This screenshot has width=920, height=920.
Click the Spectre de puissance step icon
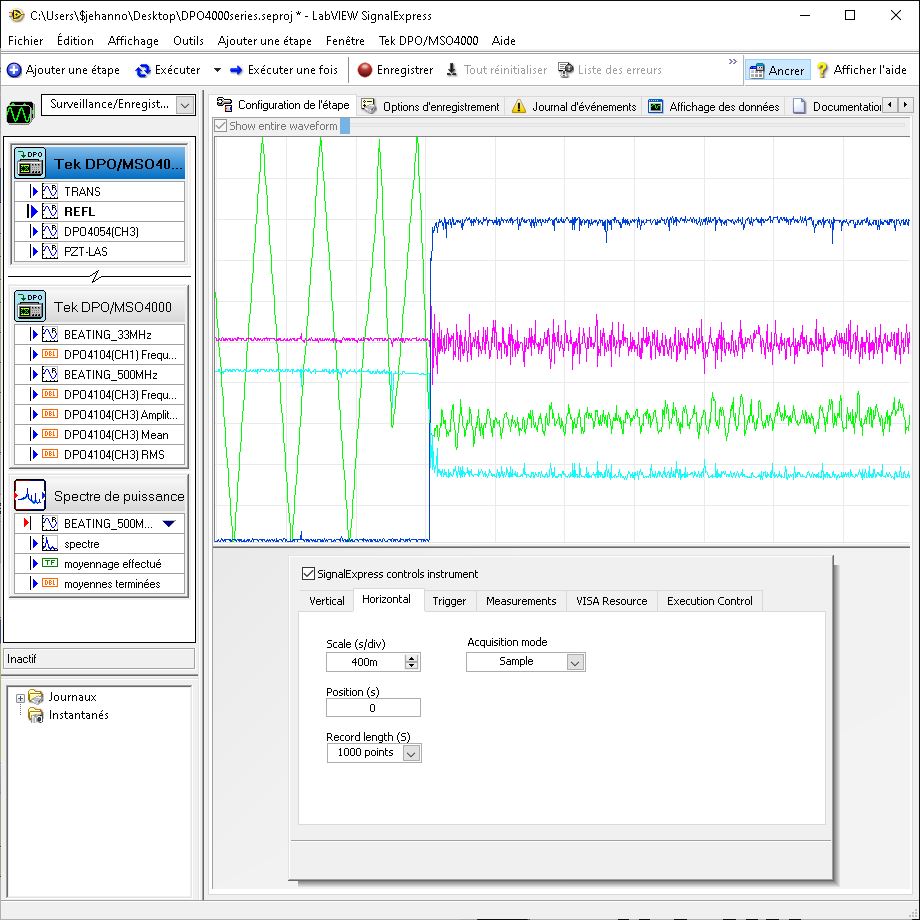[x=30, y=495]
